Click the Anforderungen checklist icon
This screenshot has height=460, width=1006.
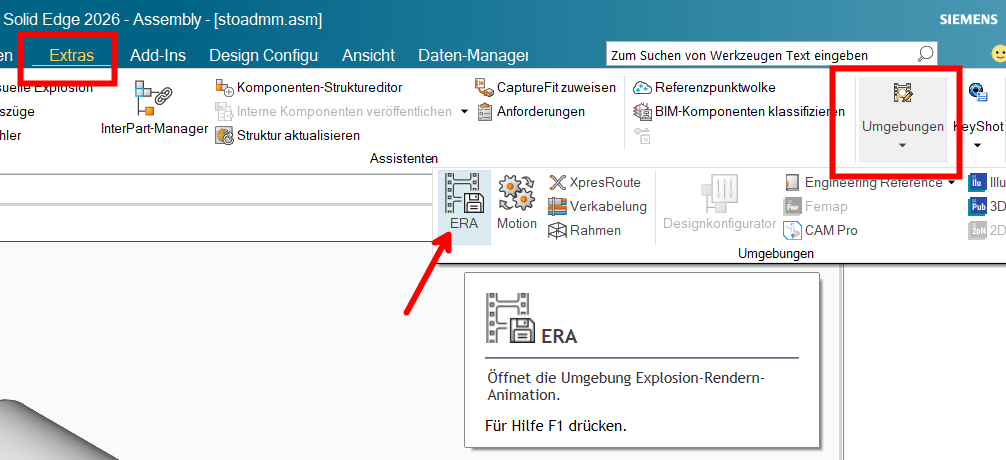484,112
